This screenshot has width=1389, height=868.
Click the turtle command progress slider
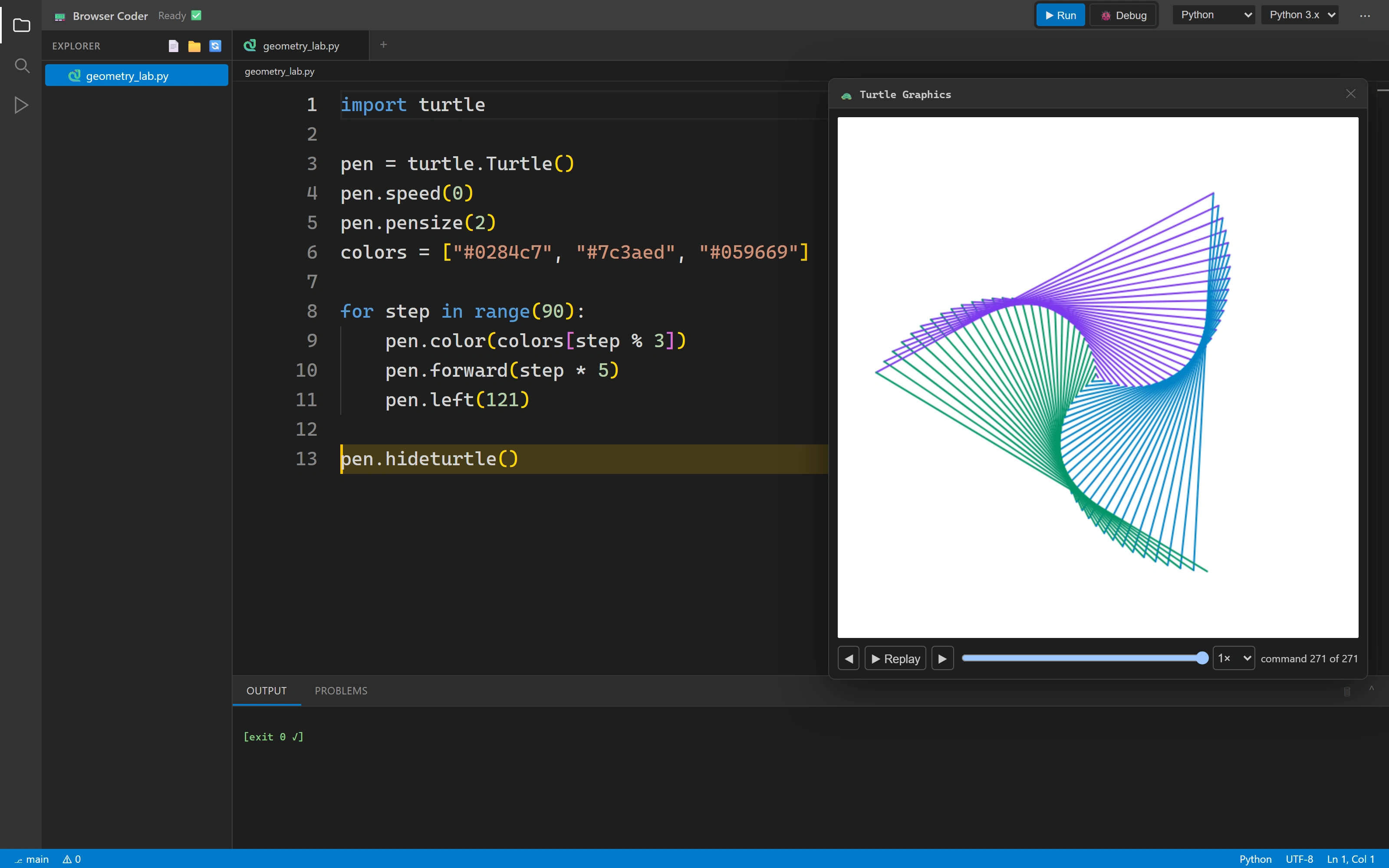pyautogui.click(x=1085, y=658)
